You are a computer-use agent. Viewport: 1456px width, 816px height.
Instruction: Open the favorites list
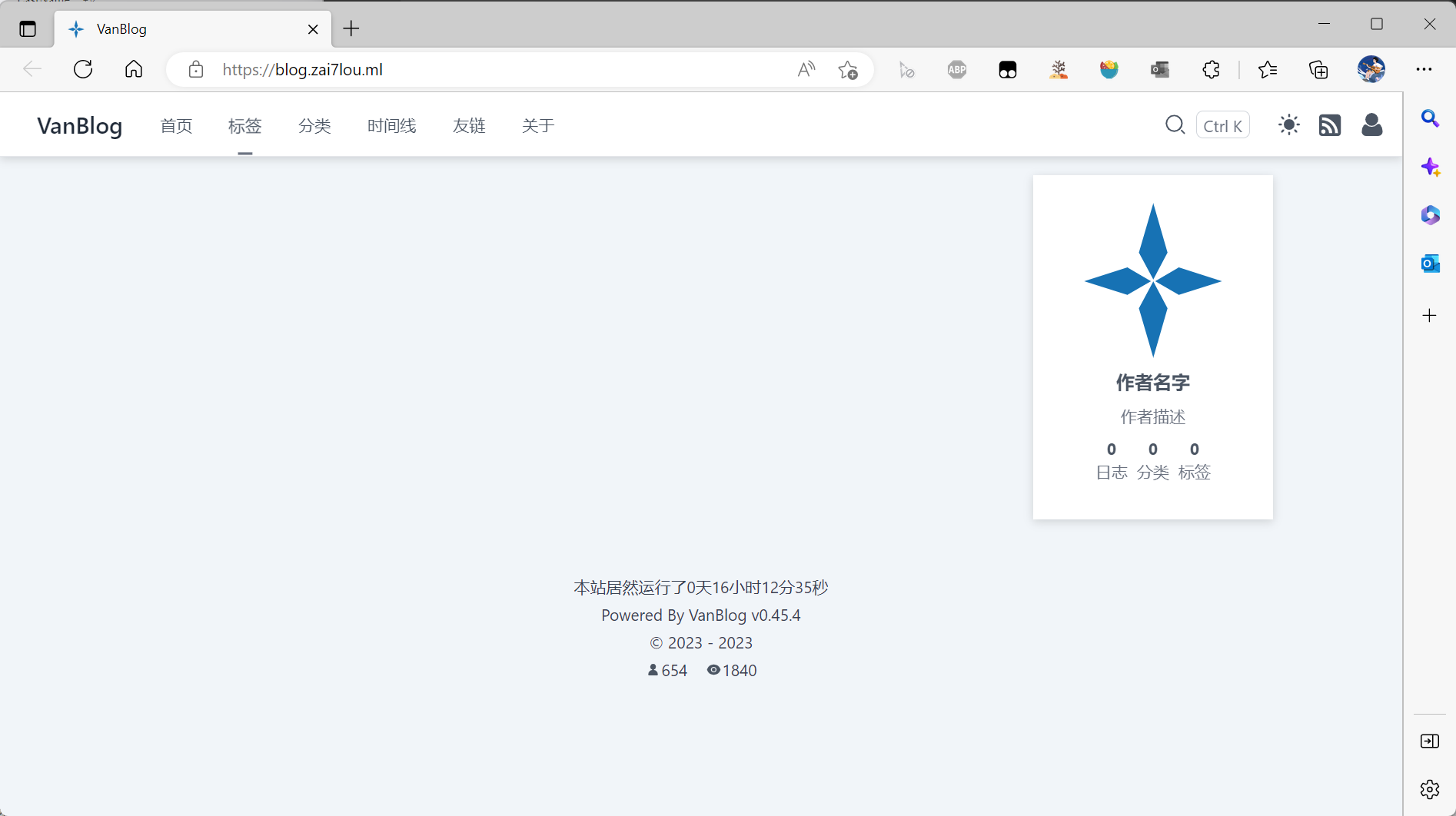click(x=1268, y=69)
